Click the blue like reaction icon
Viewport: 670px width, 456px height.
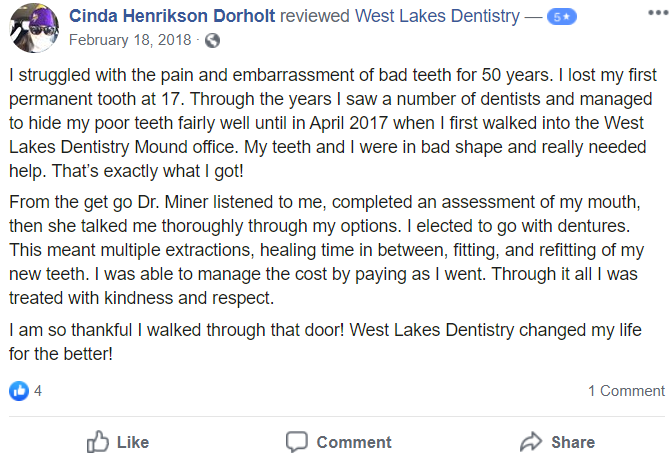(19, 390)
